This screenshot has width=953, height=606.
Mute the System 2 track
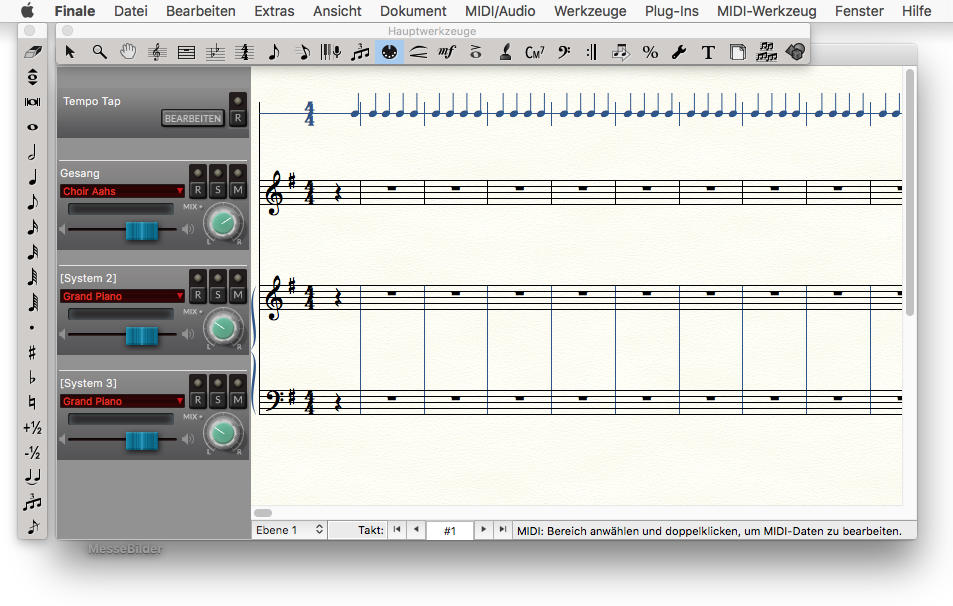(x=238, y=295)
